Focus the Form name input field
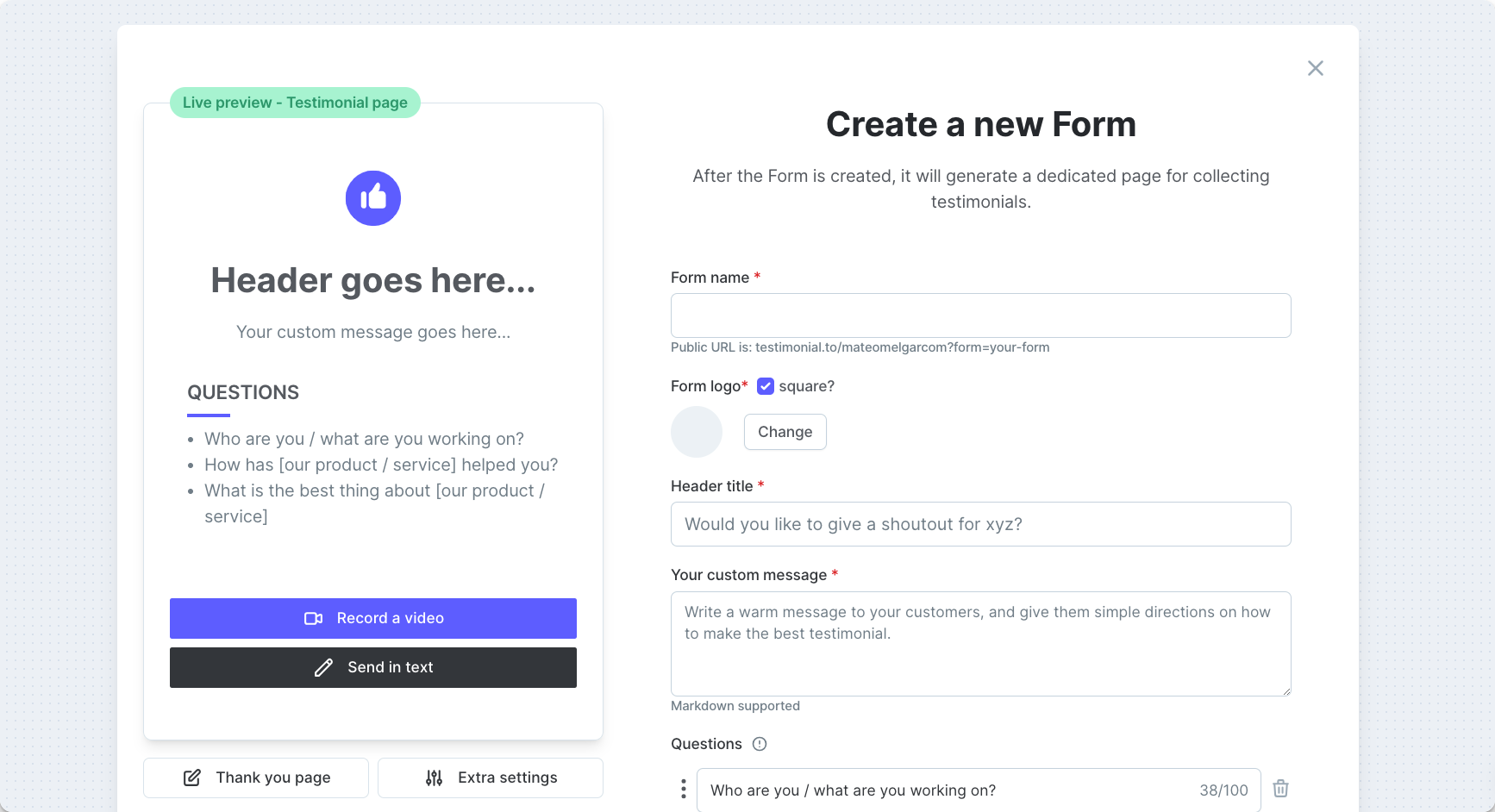This screenshot has width=1495, height=812. click(x=980, y=315)
